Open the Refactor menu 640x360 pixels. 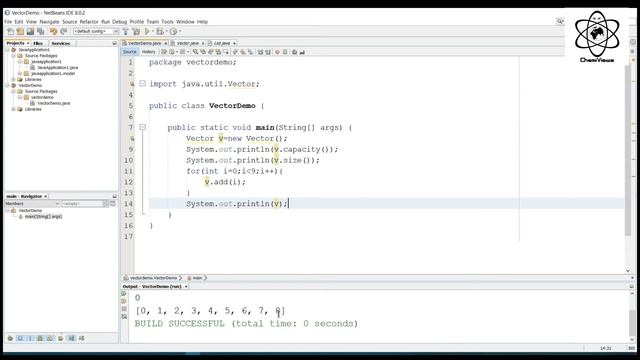[x=89, y=22]
